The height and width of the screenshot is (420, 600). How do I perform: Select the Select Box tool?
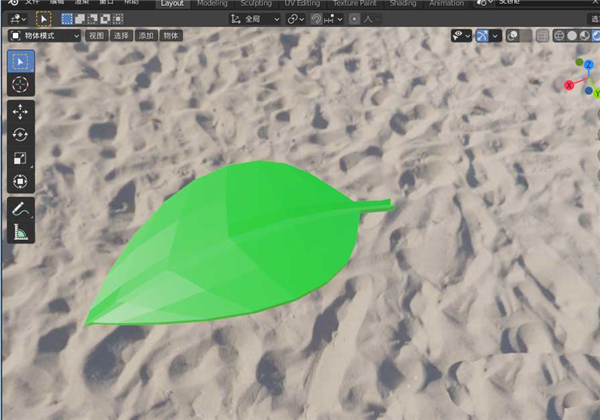click(x=21, y=62)
